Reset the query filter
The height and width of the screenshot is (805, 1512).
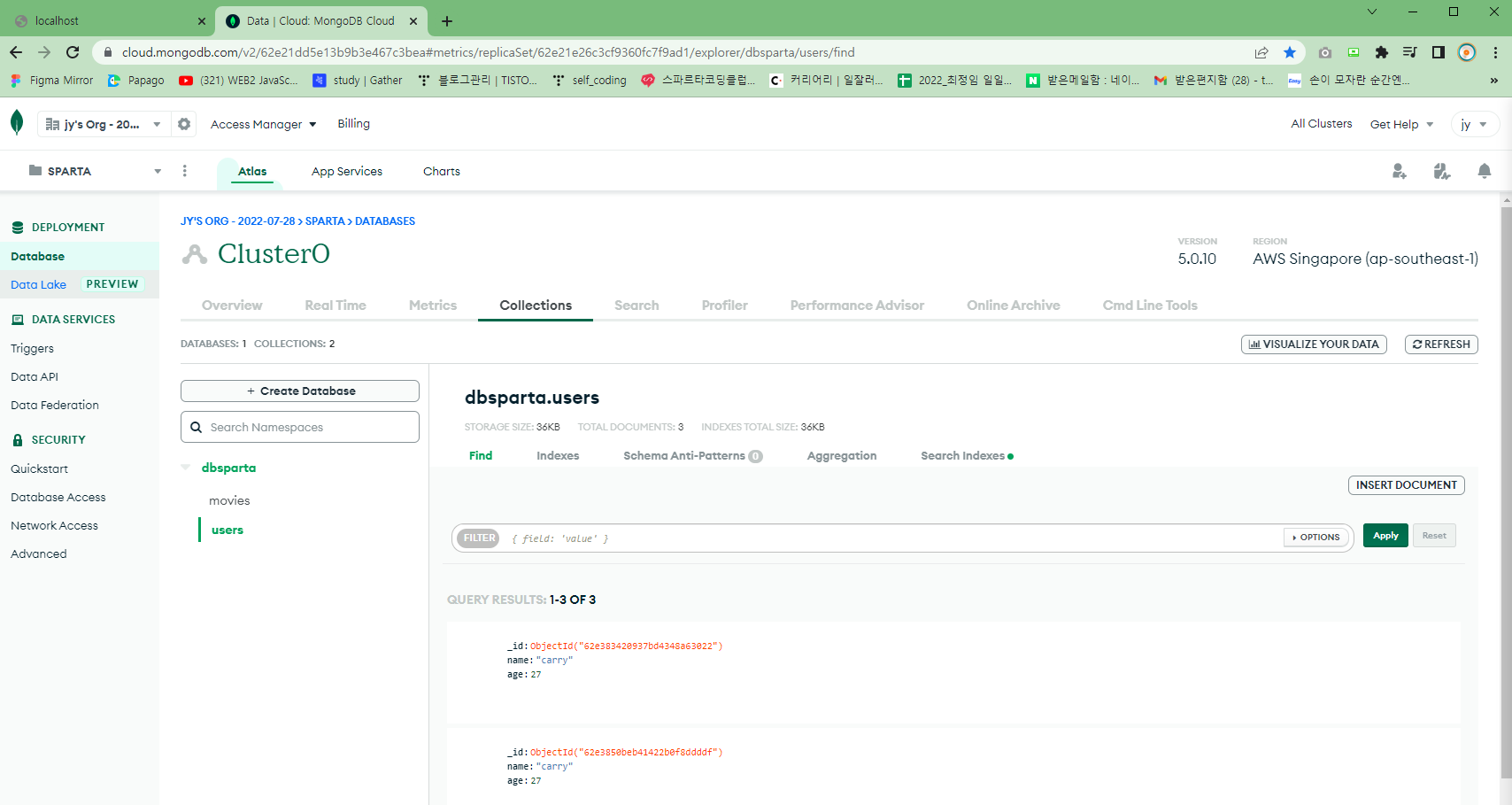(x=1434, y=536)
